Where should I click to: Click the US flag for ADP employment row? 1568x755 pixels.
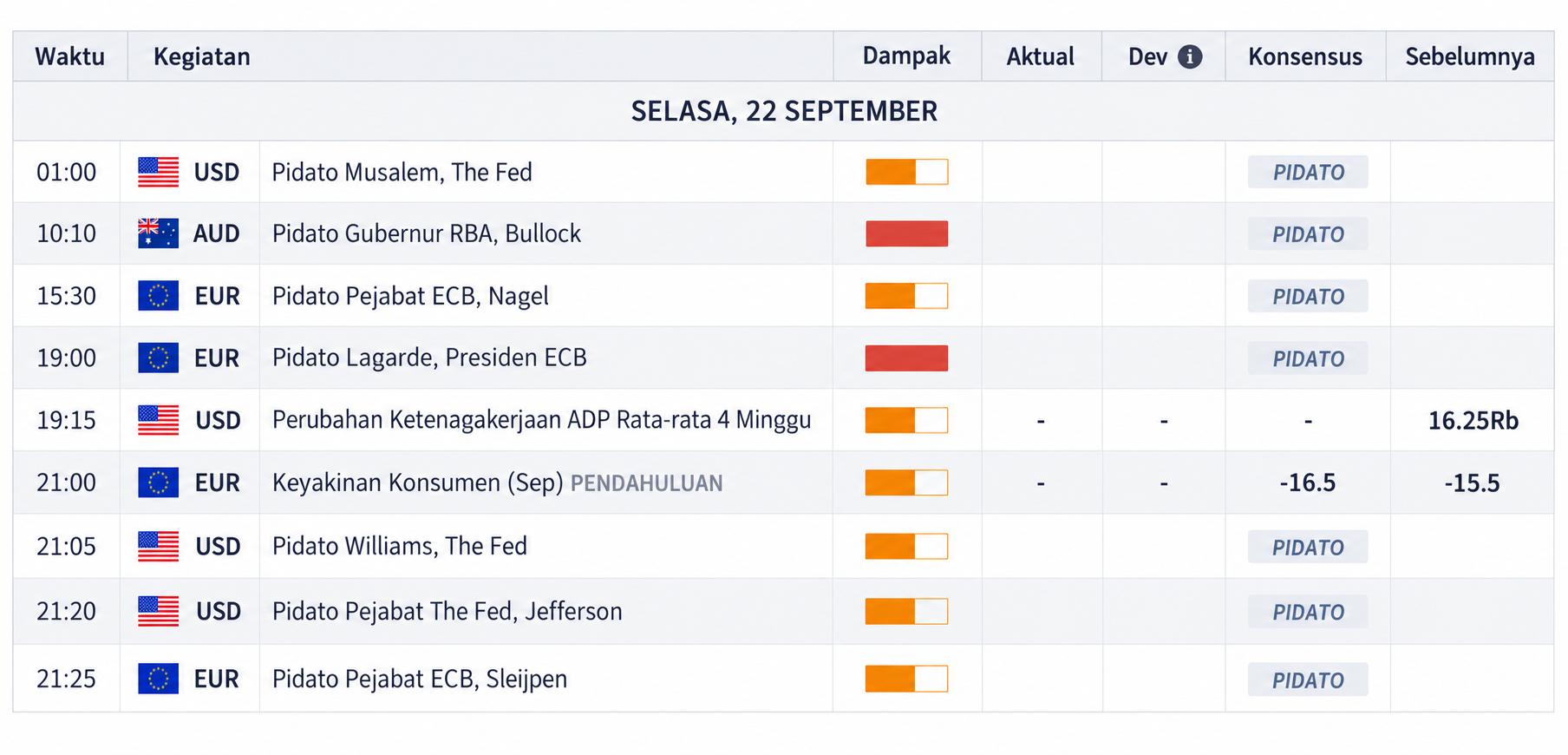tap(158, 420)
